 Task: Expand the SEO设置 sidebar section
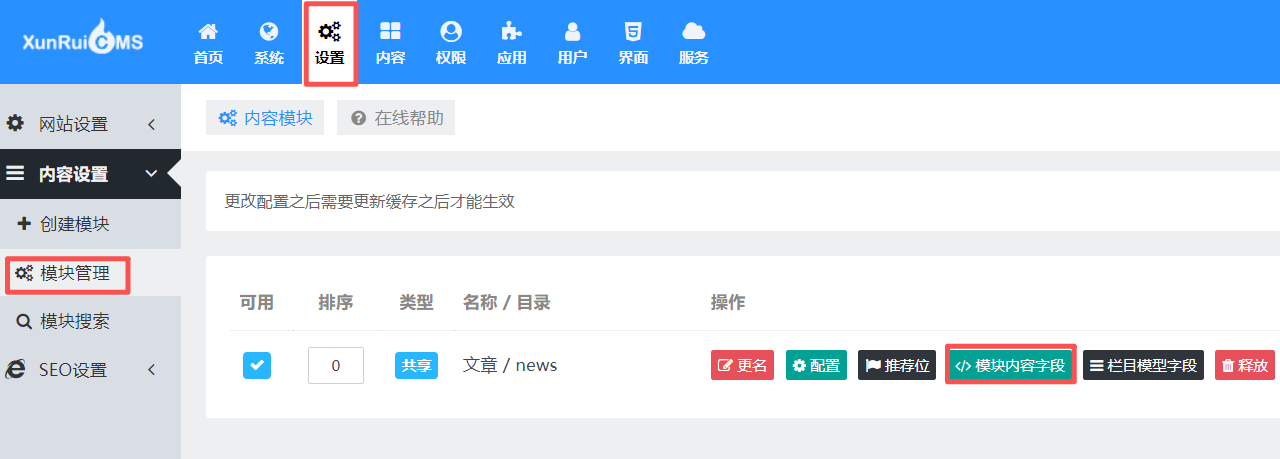(x=90, y=370)
